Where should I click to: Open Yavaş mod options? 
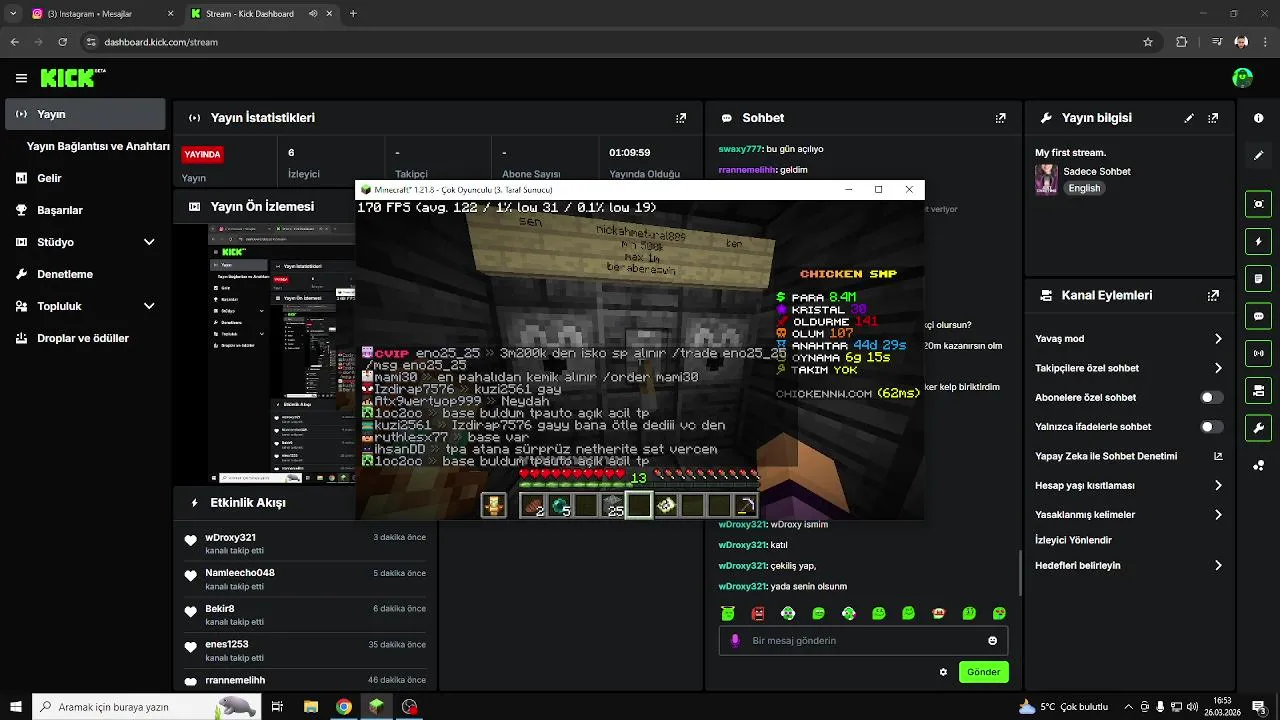1129,339
